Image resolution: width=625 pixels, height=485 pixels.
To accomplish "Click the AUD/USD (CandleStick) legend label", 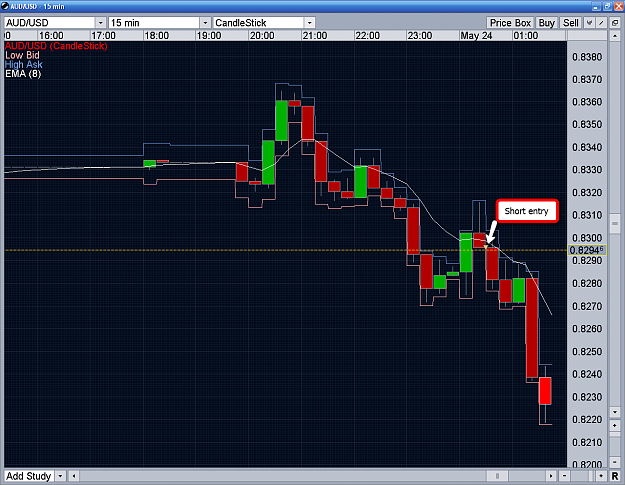I will pos(56,46).
